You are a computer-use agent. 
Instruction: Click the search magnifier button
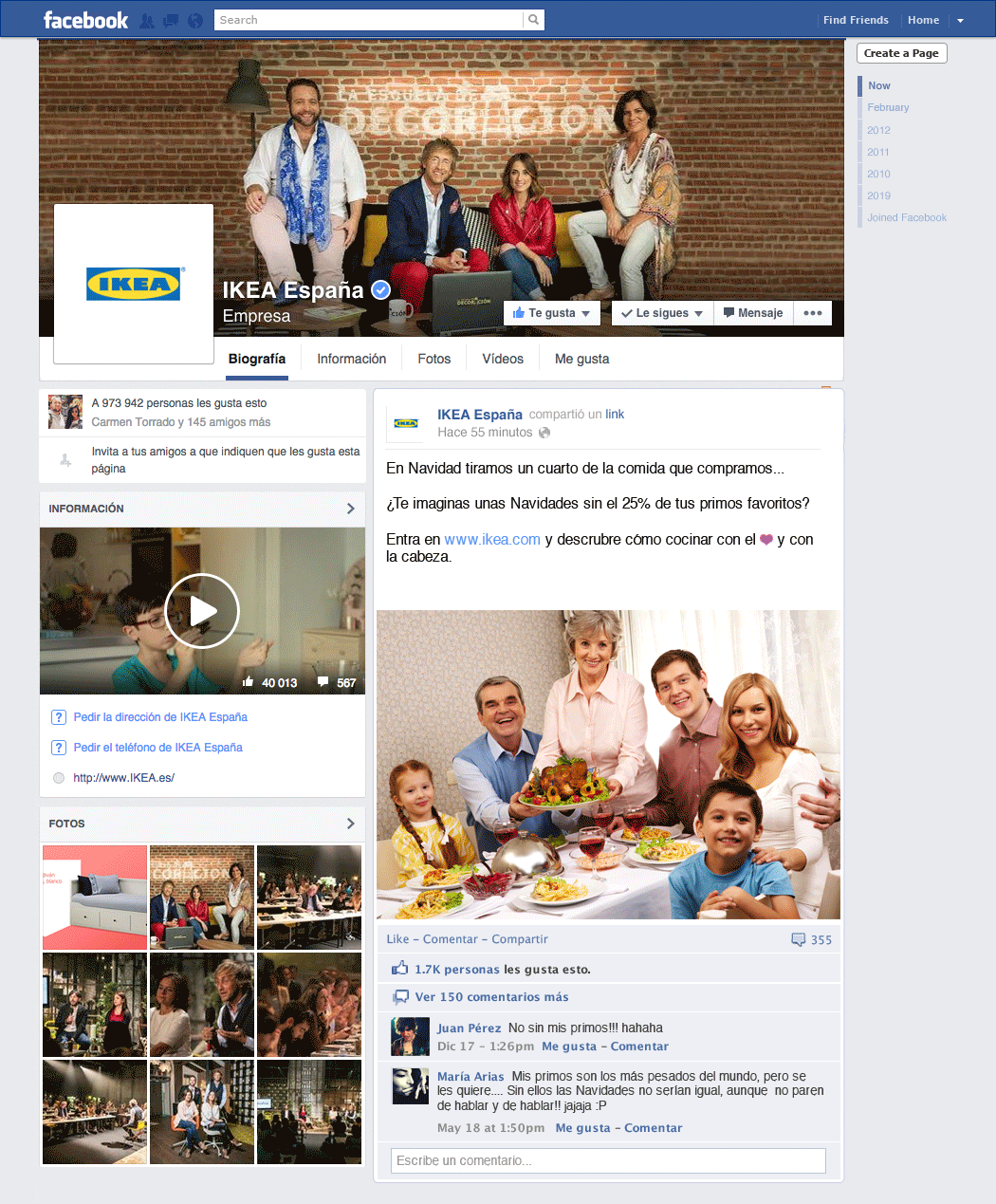(534, 20)
